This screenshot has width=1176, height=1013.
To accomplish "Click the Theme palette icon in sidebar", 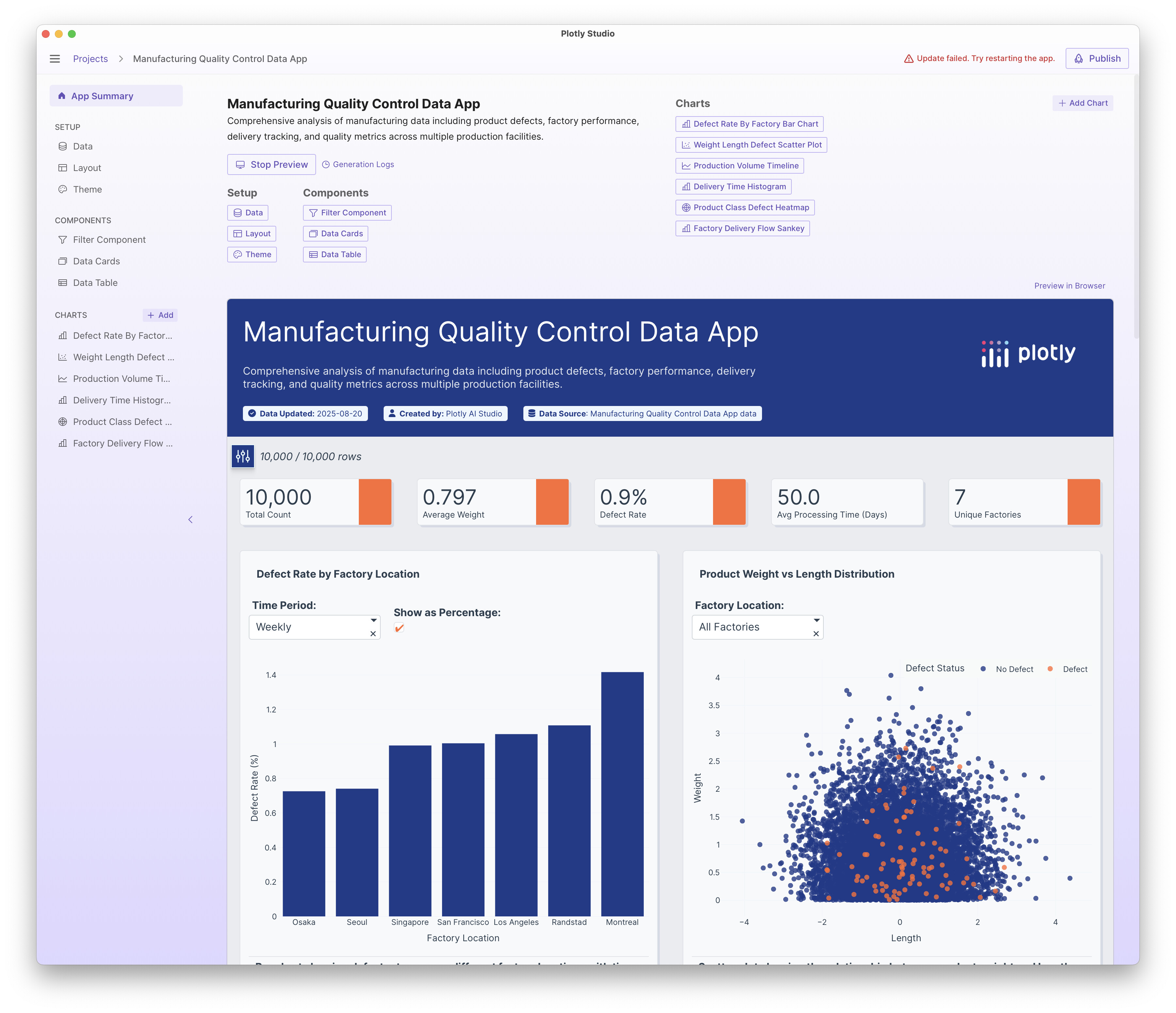I will [x=62, y=189].
